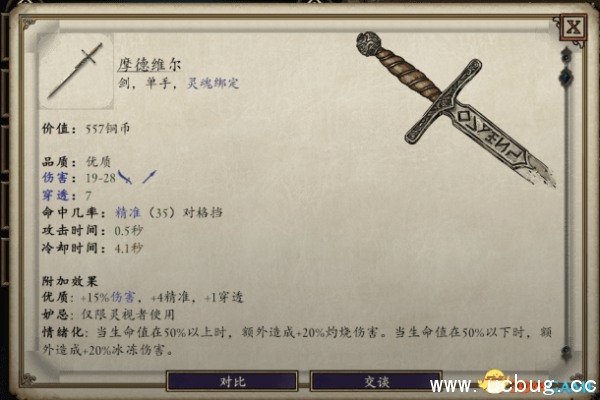
Task: Click the diamond scrollbar thumb
Action: point(566,77)
